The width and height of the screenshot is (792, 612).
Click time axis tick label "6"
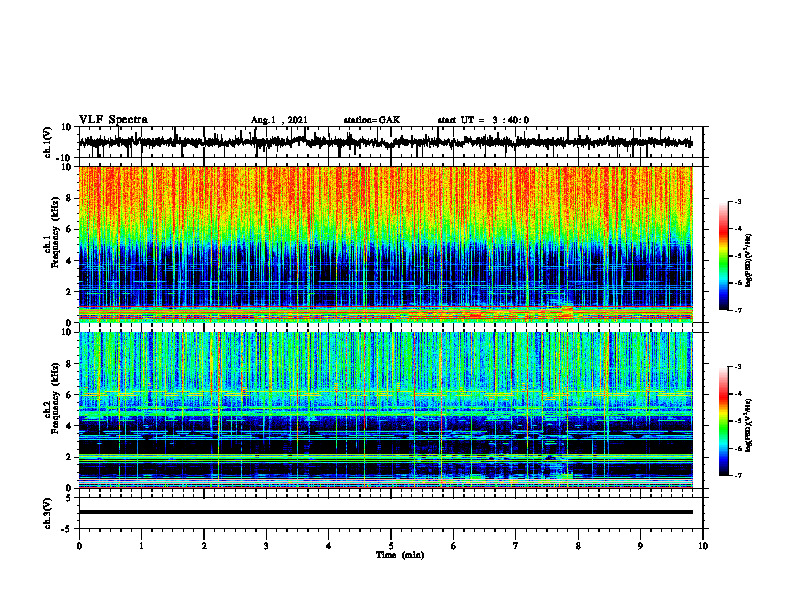pos(454,546)
